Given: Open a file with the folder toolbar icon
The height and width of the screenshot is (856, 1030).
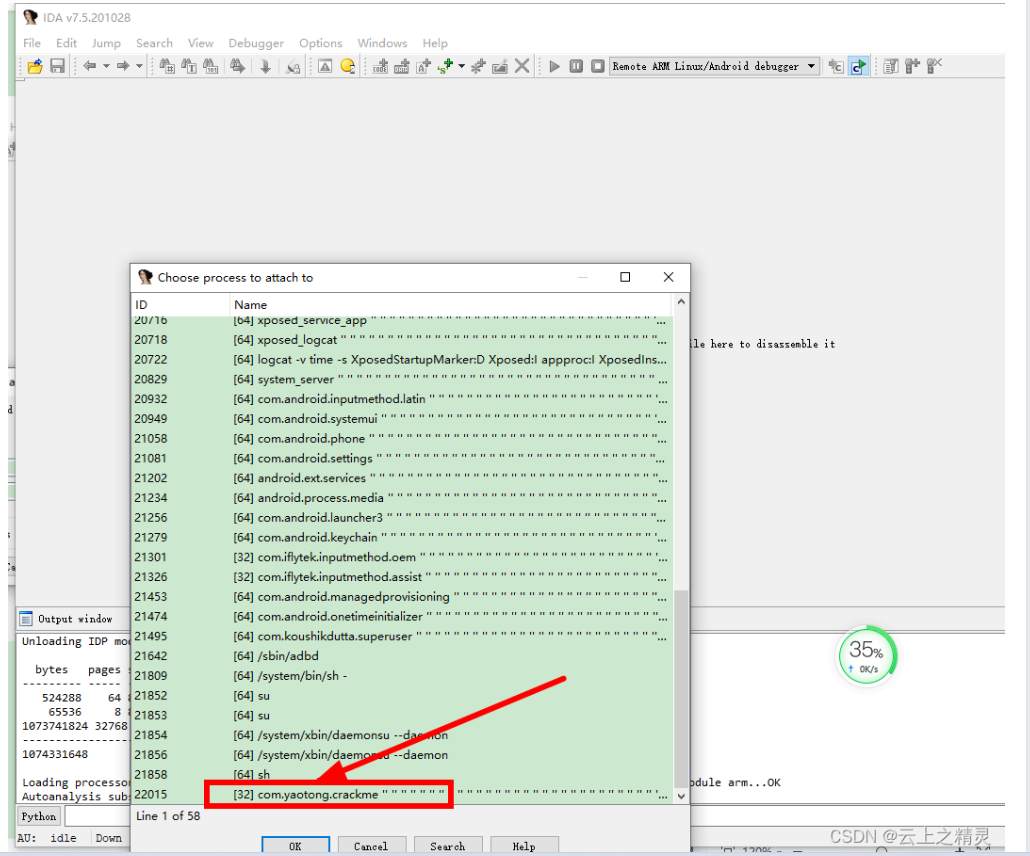Looking at the screenshot, I should 35,66.
